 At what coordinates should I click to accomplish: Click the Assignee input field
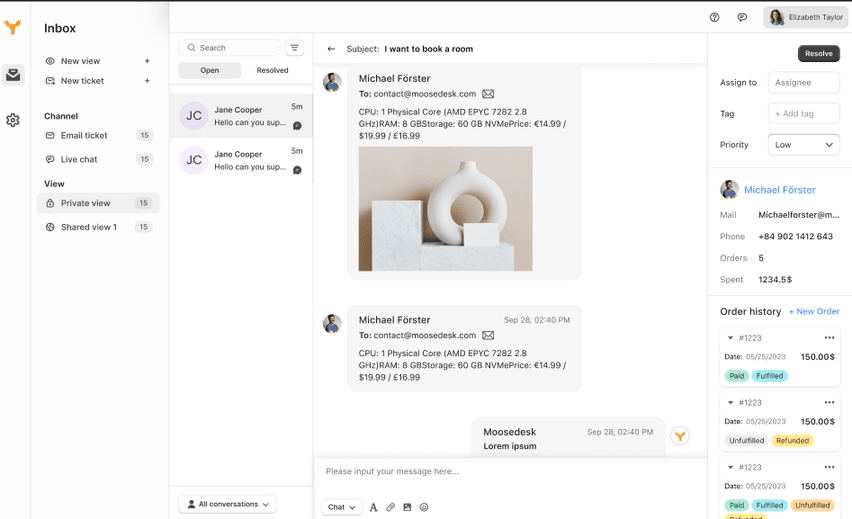tap(804, 83)
